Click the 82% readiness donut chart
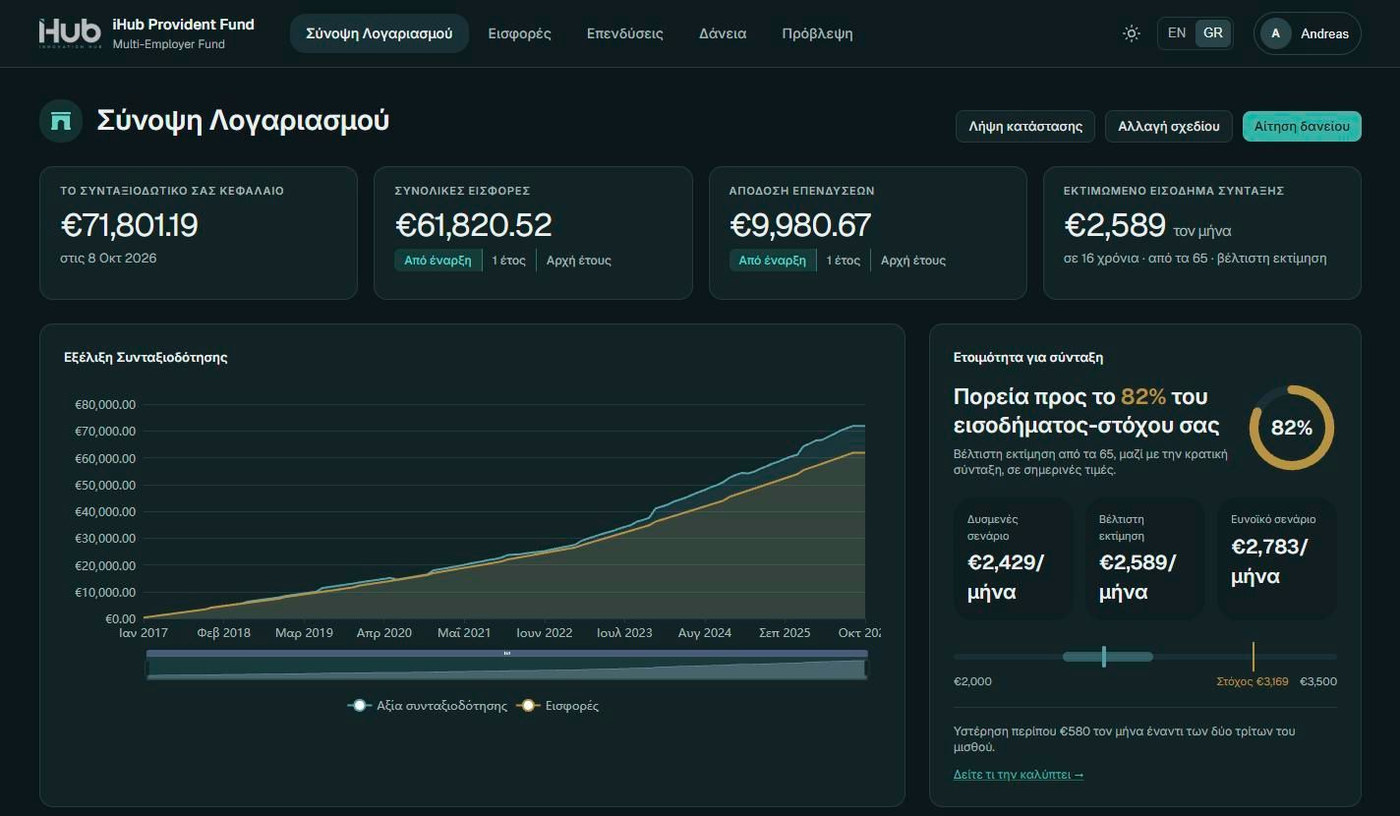The image size is (1400, 816). [1291, 427]
